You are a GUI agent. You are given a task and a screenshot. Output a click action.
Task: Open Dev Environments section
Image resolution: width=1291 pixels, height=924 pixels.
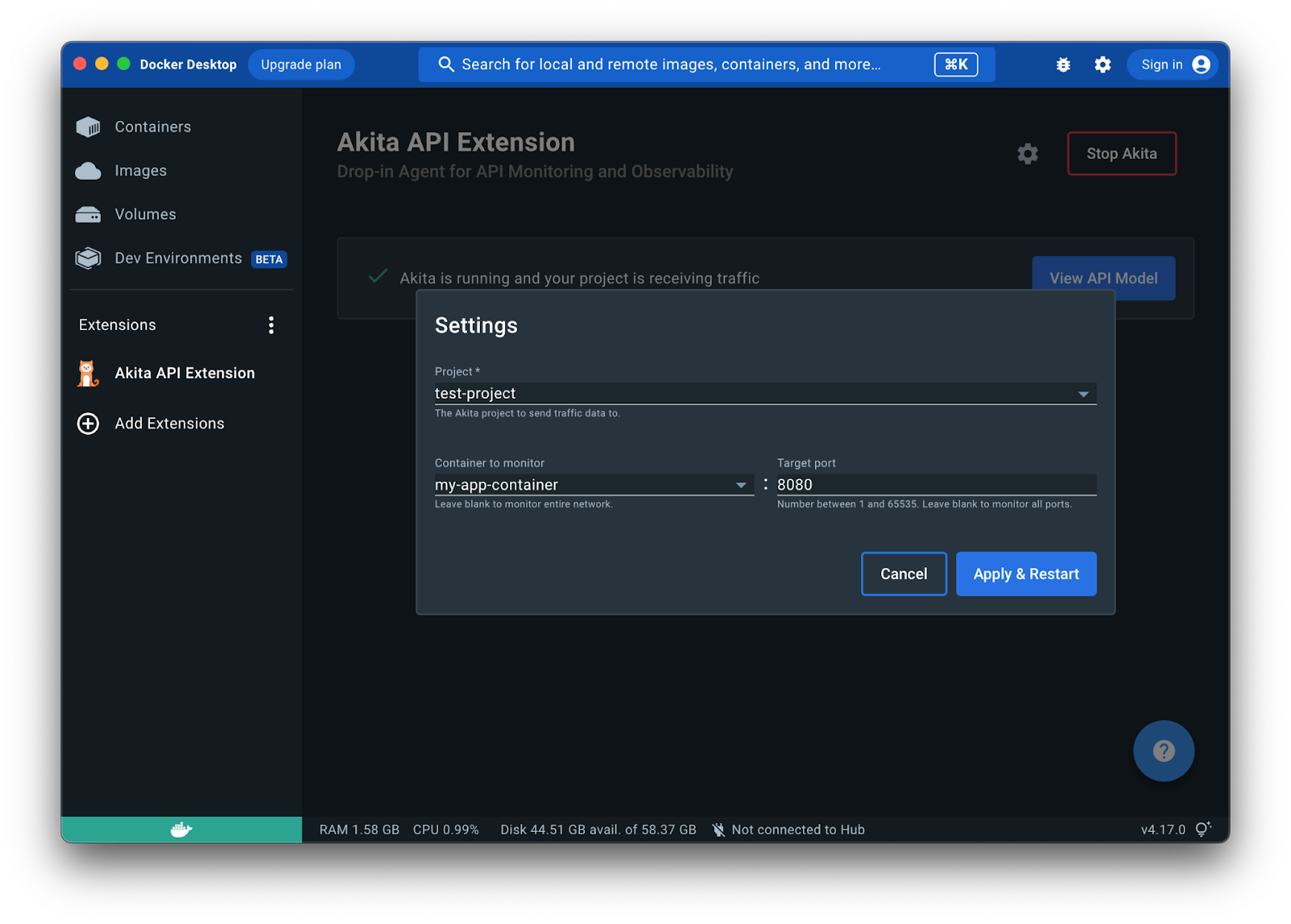[178, 258]
